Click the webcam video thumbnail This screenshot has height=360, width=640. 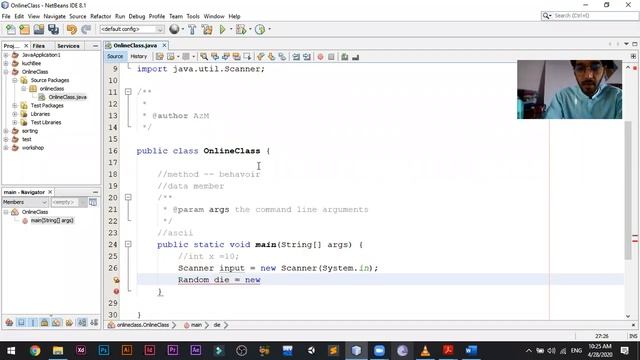(x=569, y=89)
